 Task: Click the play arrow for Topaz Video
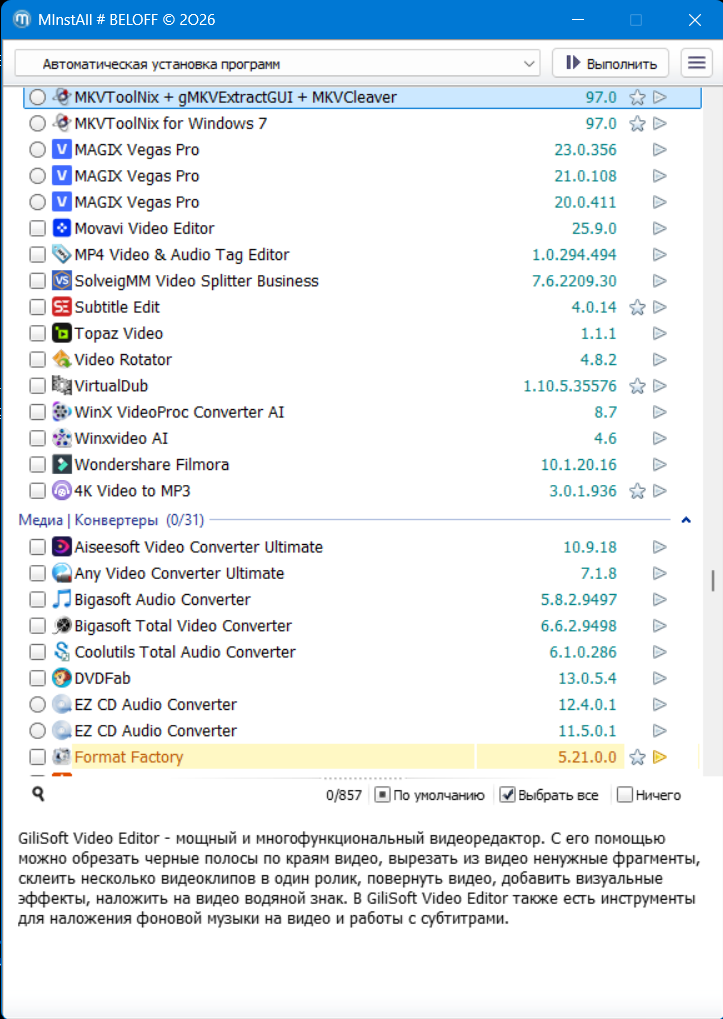click(x=660, y=333)
